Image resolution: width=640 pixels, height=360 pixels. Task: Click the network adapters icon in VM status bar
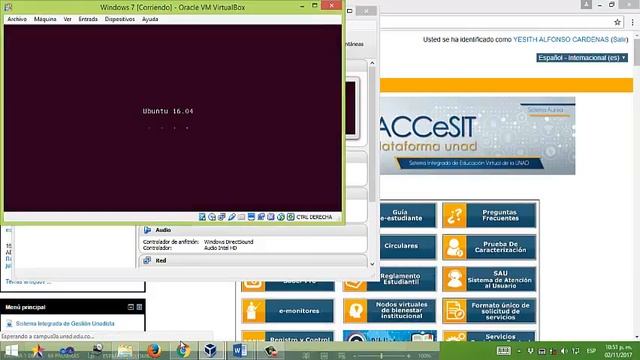[x=222, y=217]
